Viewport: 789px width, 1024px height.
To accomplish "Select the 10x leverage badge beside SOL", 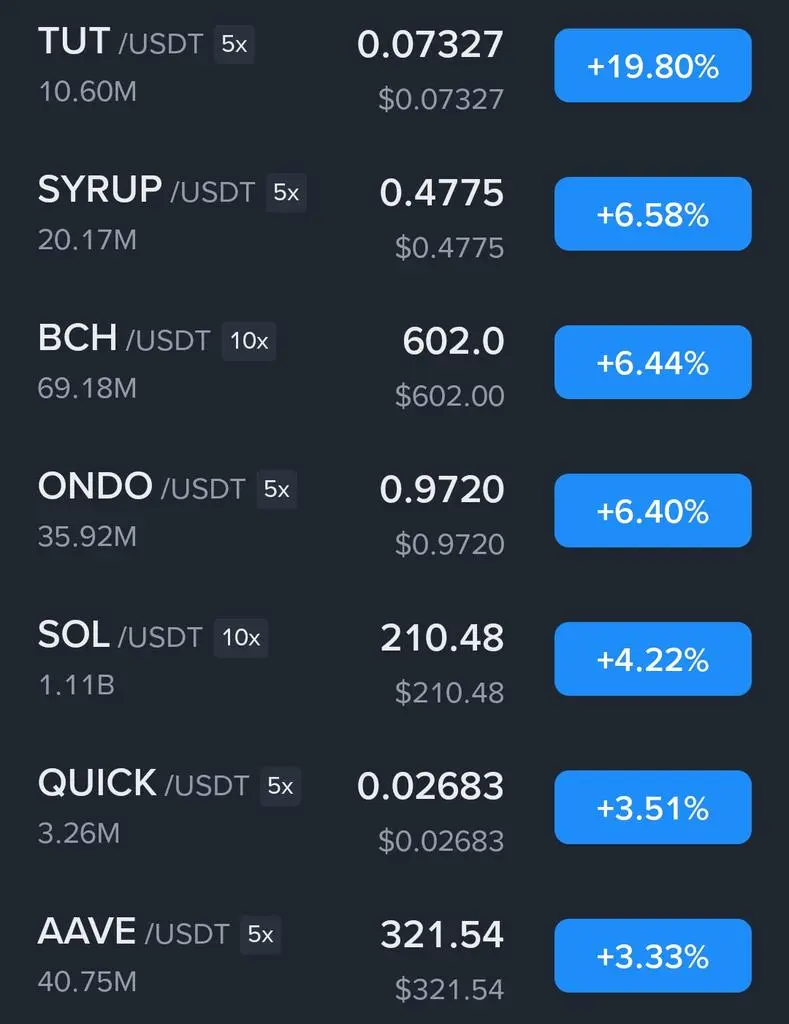I will [x=241, y=637].
